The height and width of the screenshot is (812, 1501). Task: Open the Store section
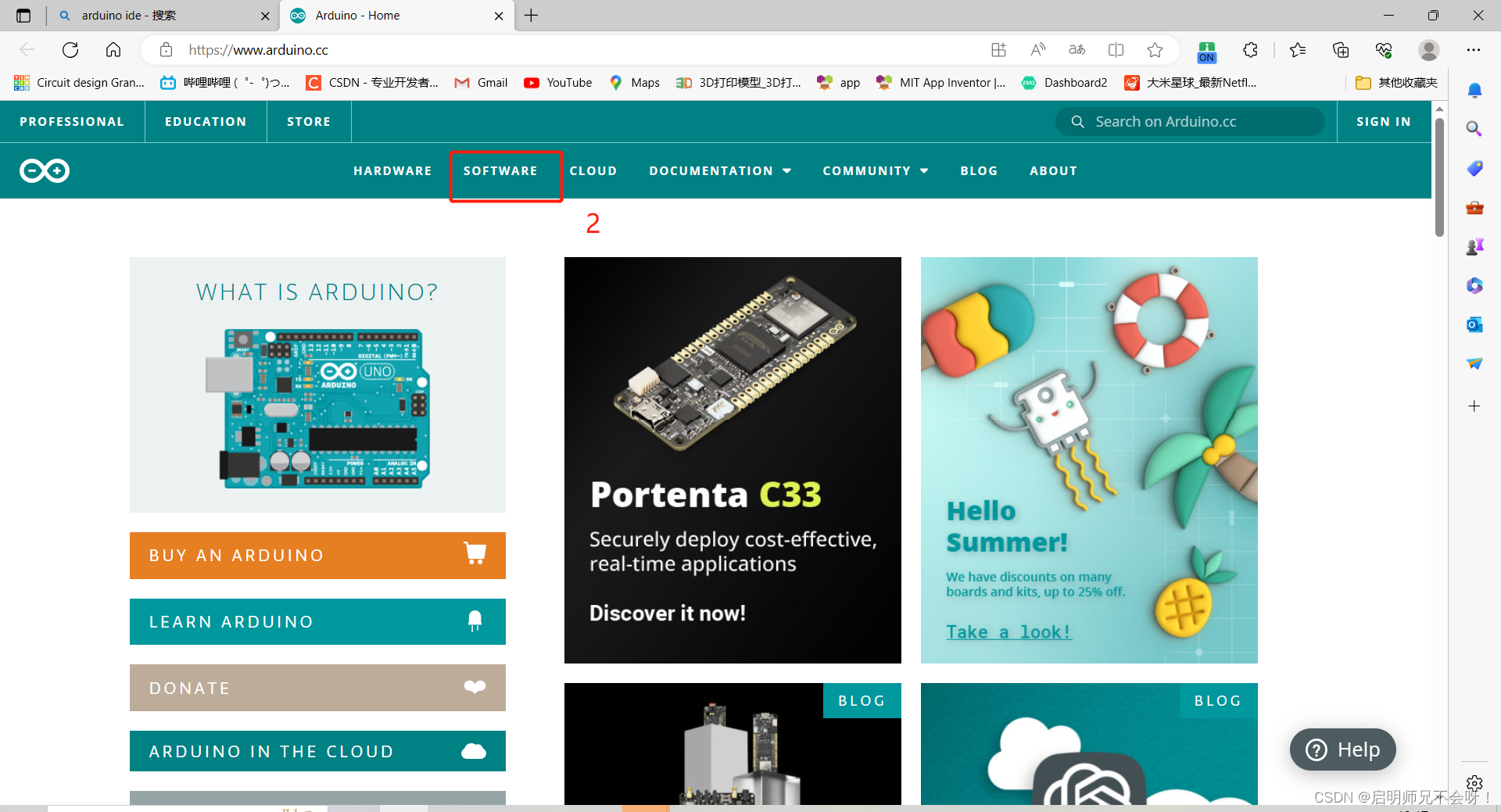click(309, 122)
